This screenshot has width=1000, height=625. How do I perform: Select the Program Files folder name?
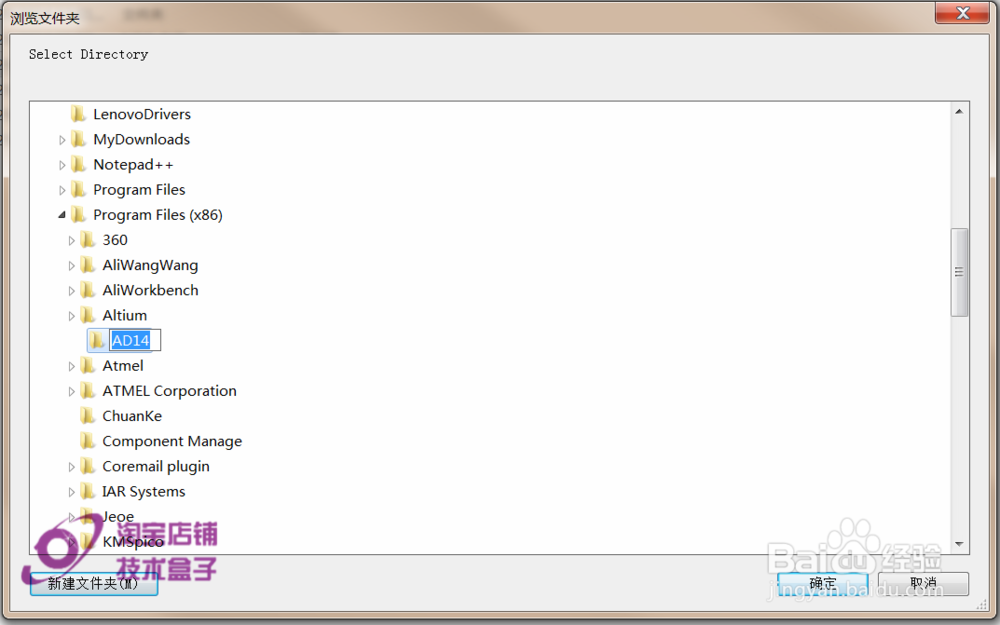tap(139, 190)
